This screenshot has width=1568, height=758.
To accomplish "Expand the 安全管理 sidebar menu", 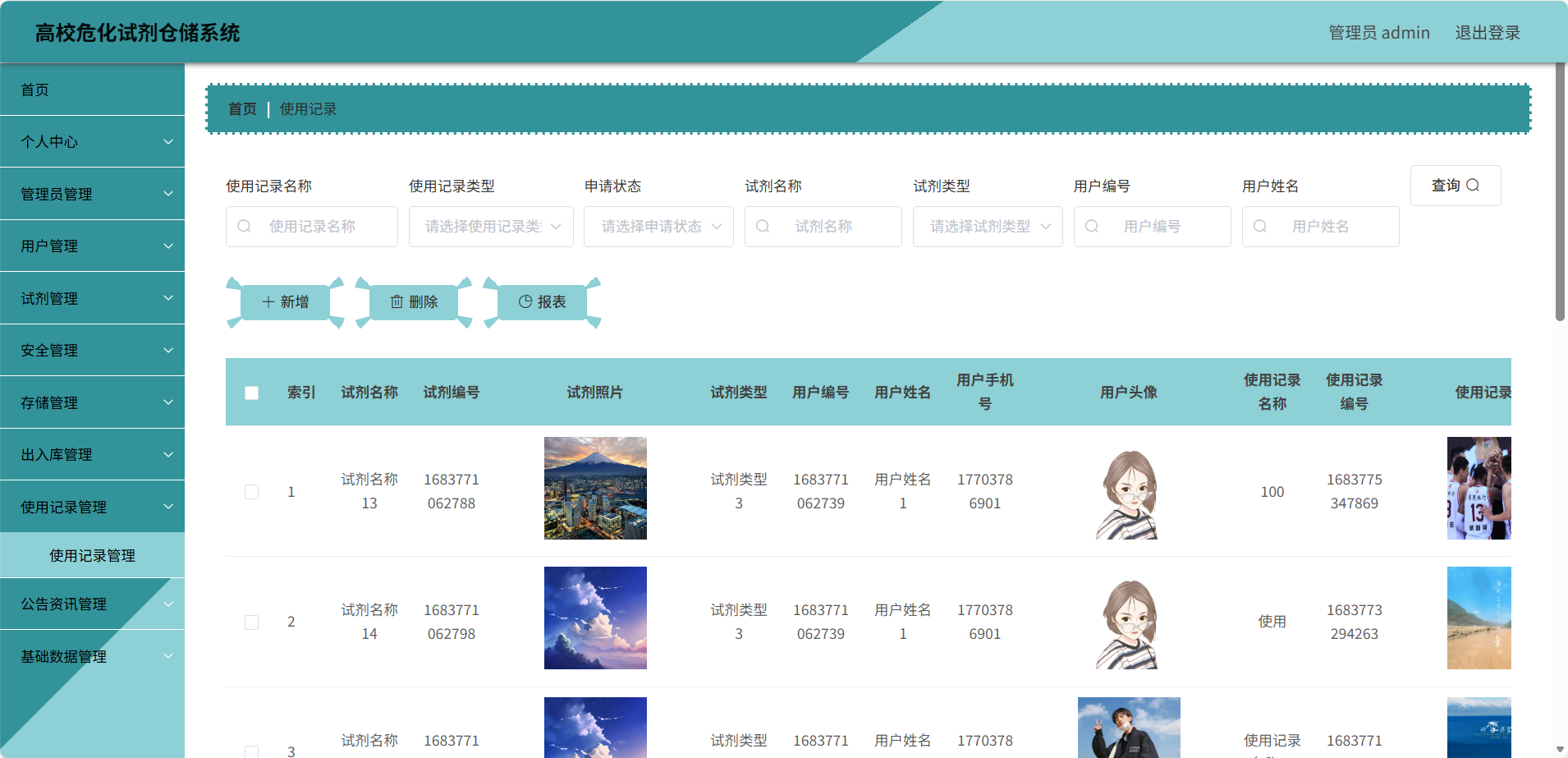I will click(x=92, y=351).
